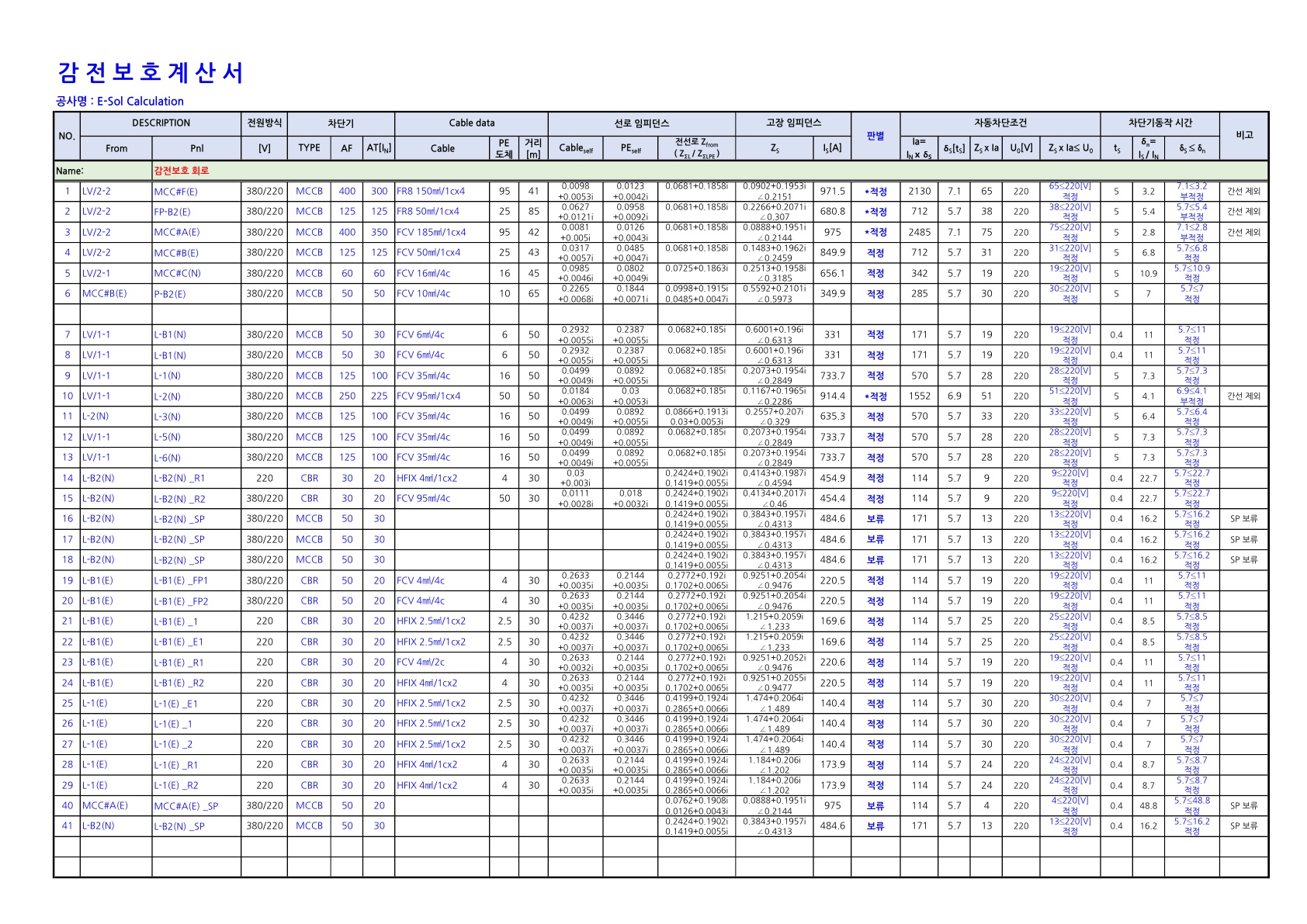Select the Cable data header cell
1307x924 pixels.
pyautogui.click(x=471, y=123)
